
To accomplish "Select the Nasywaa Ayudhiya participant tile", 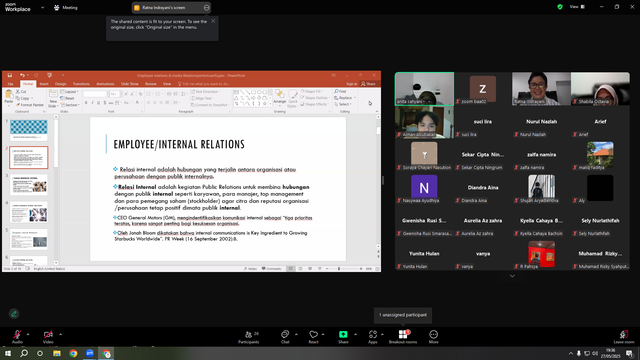I will coord(424,188).
